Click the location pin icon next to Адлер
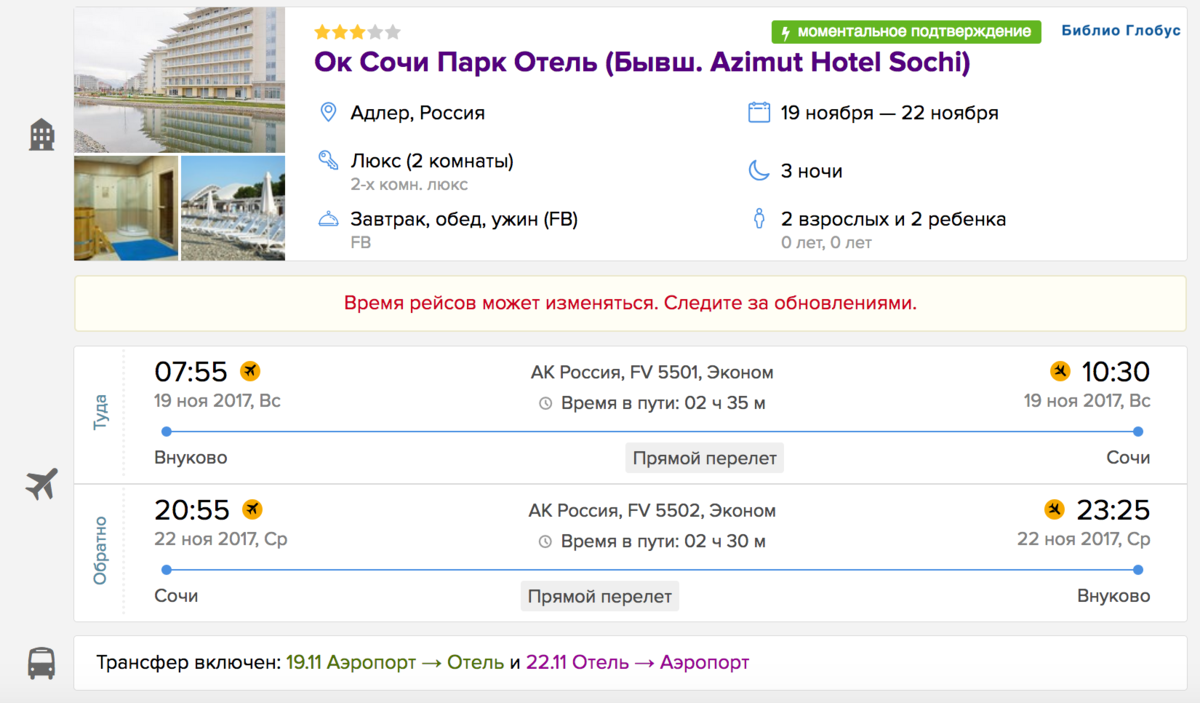 click(x=327, y=112)
